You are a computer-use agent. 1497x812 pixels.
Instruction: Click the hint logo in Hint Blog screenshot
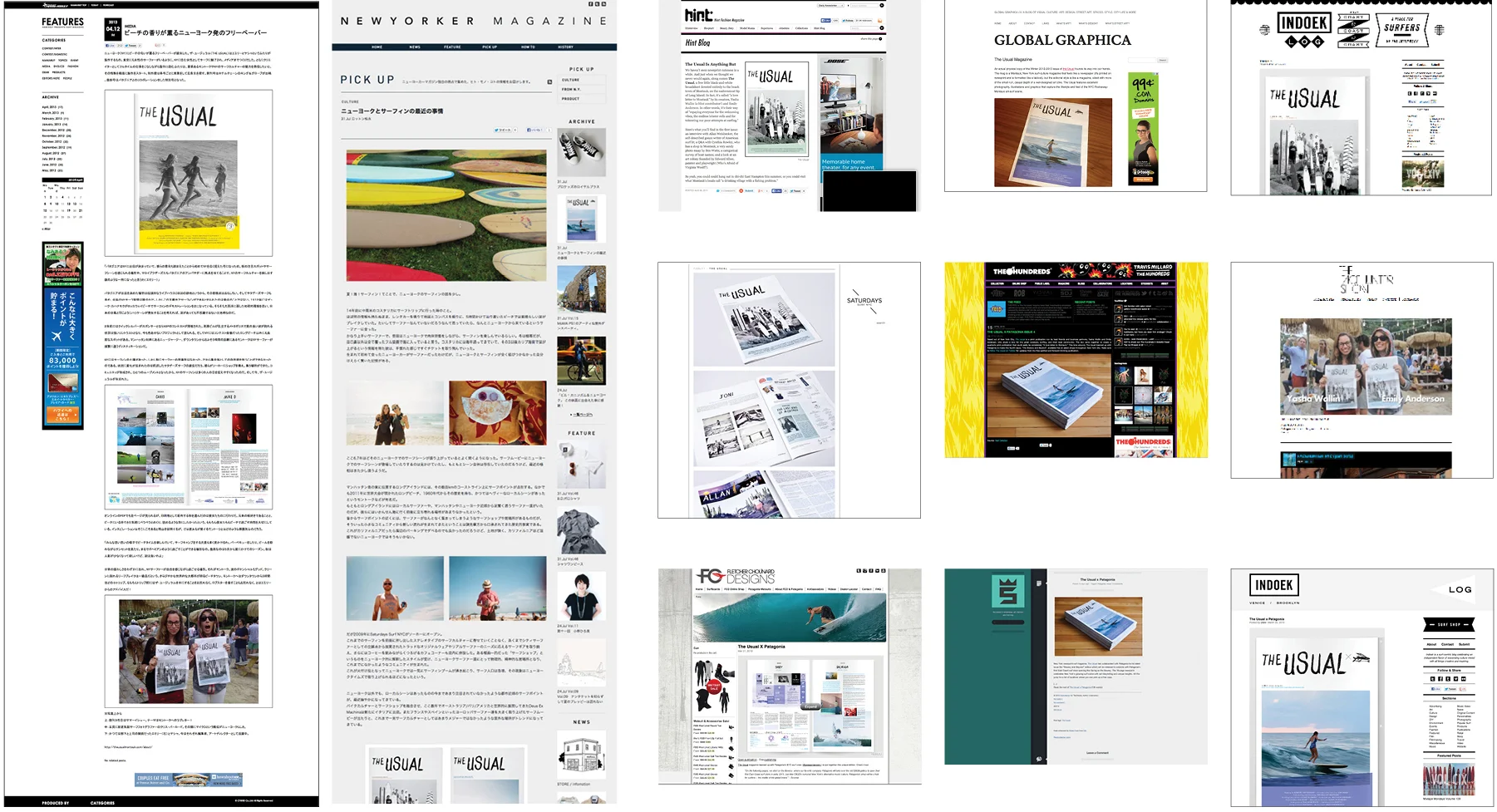[x=698, y=14]
